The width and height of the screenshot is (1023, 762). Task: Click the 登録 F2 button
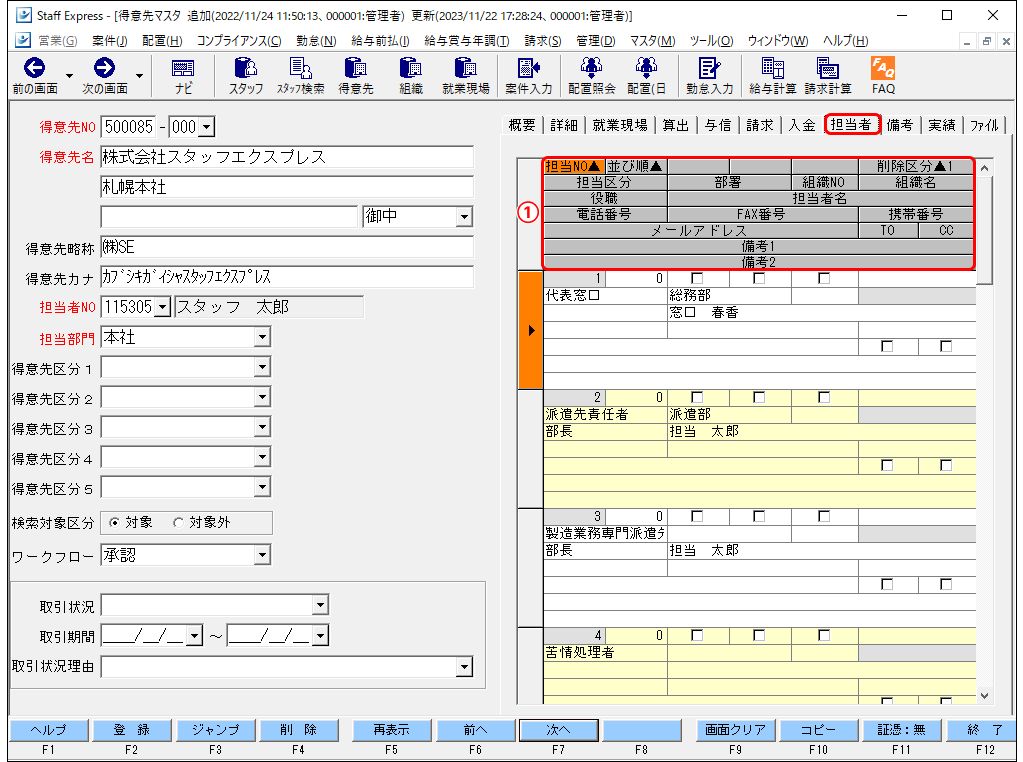pos(132,730)
